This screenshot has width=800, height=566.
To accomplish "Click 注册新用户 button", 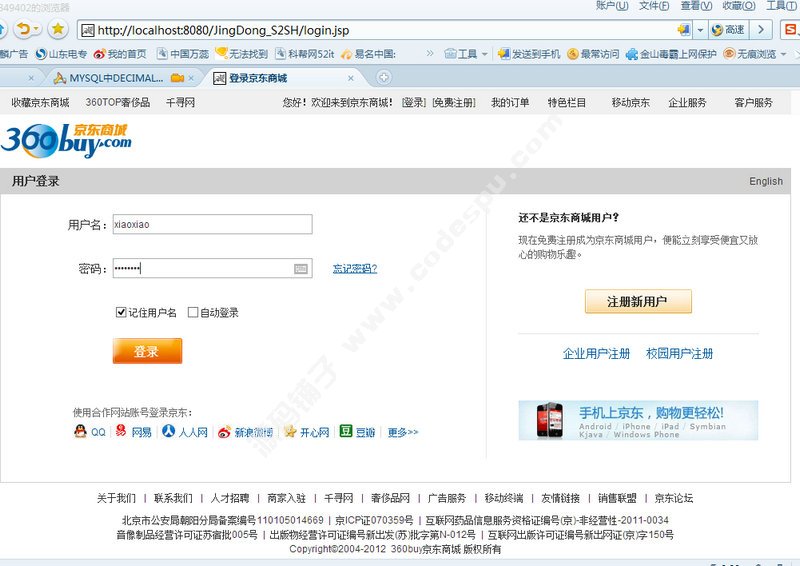I will tap(638, 301).
